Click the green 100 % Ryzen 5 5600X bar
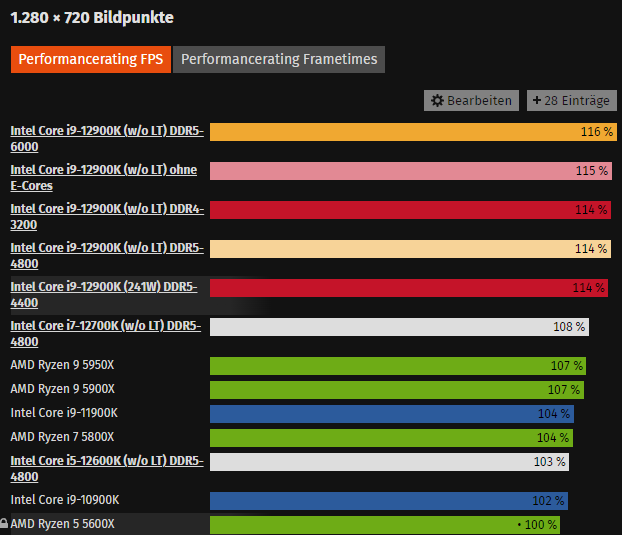 (385, 525)
